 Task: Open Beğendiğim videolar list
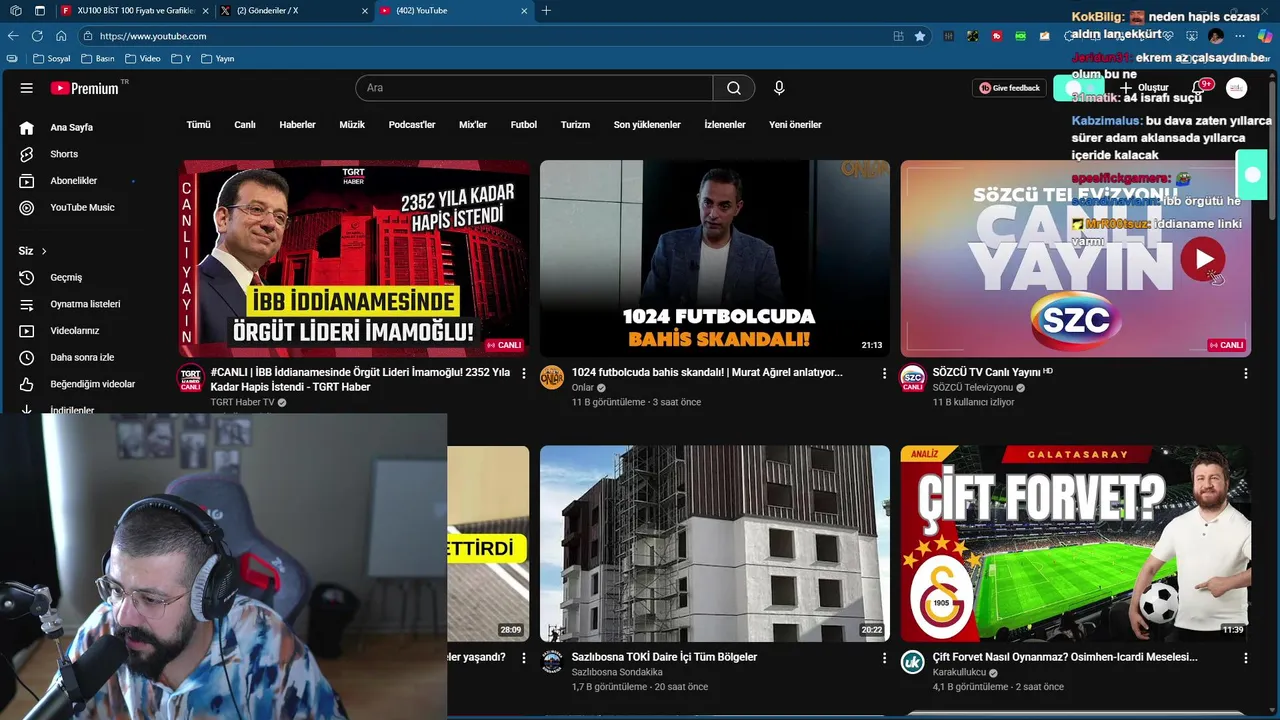point(92,384)
